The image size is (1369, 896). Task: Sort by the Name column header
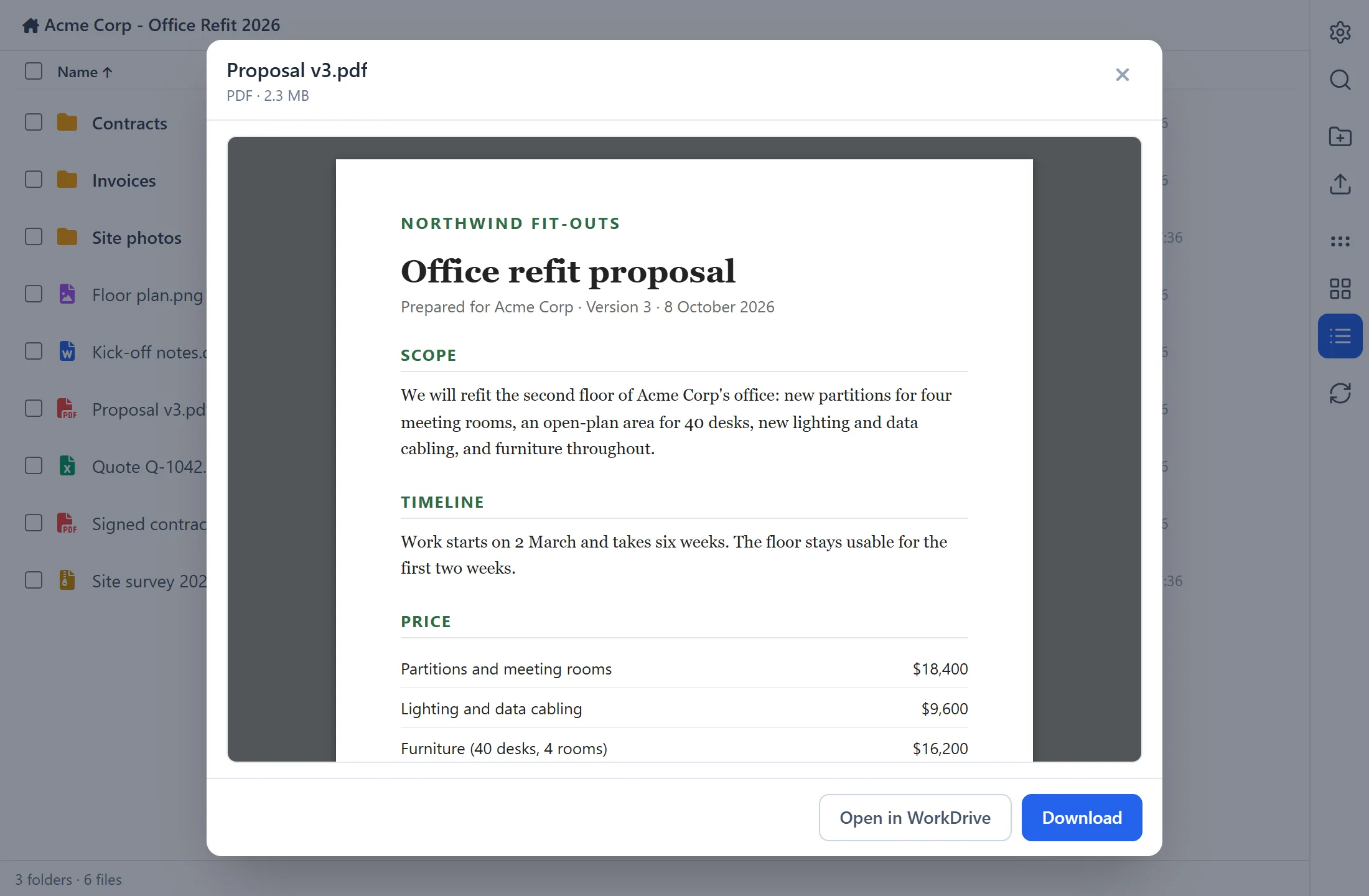tap(85, 72)
